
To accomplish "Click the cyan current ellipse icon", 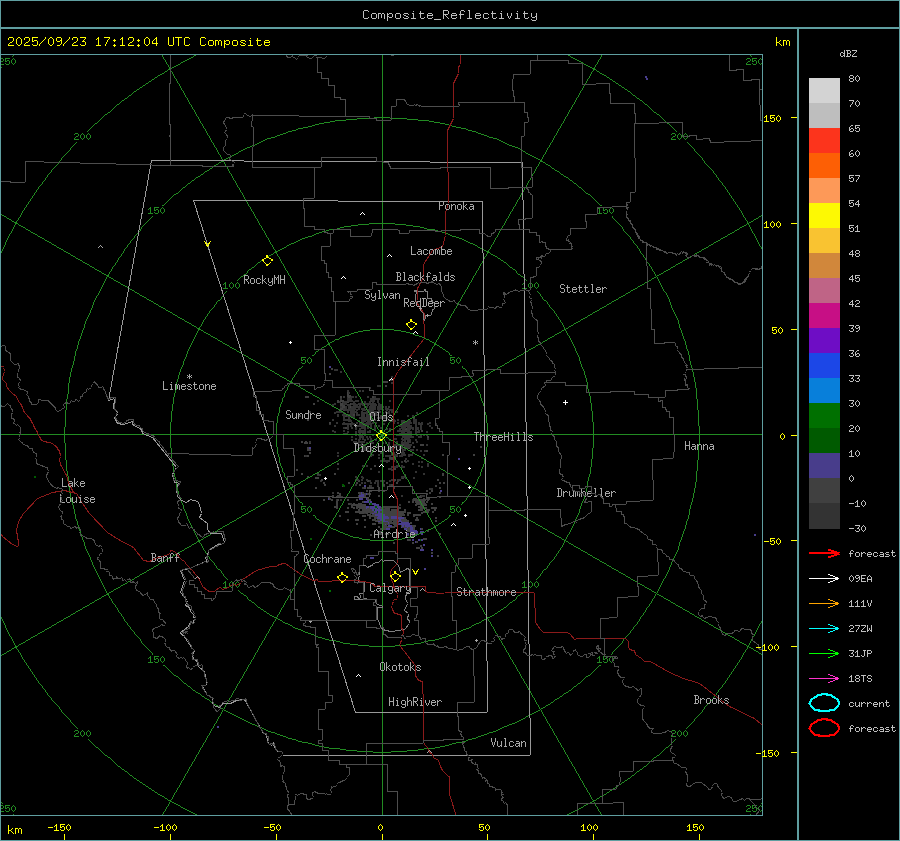I will [x=824, y=703].
